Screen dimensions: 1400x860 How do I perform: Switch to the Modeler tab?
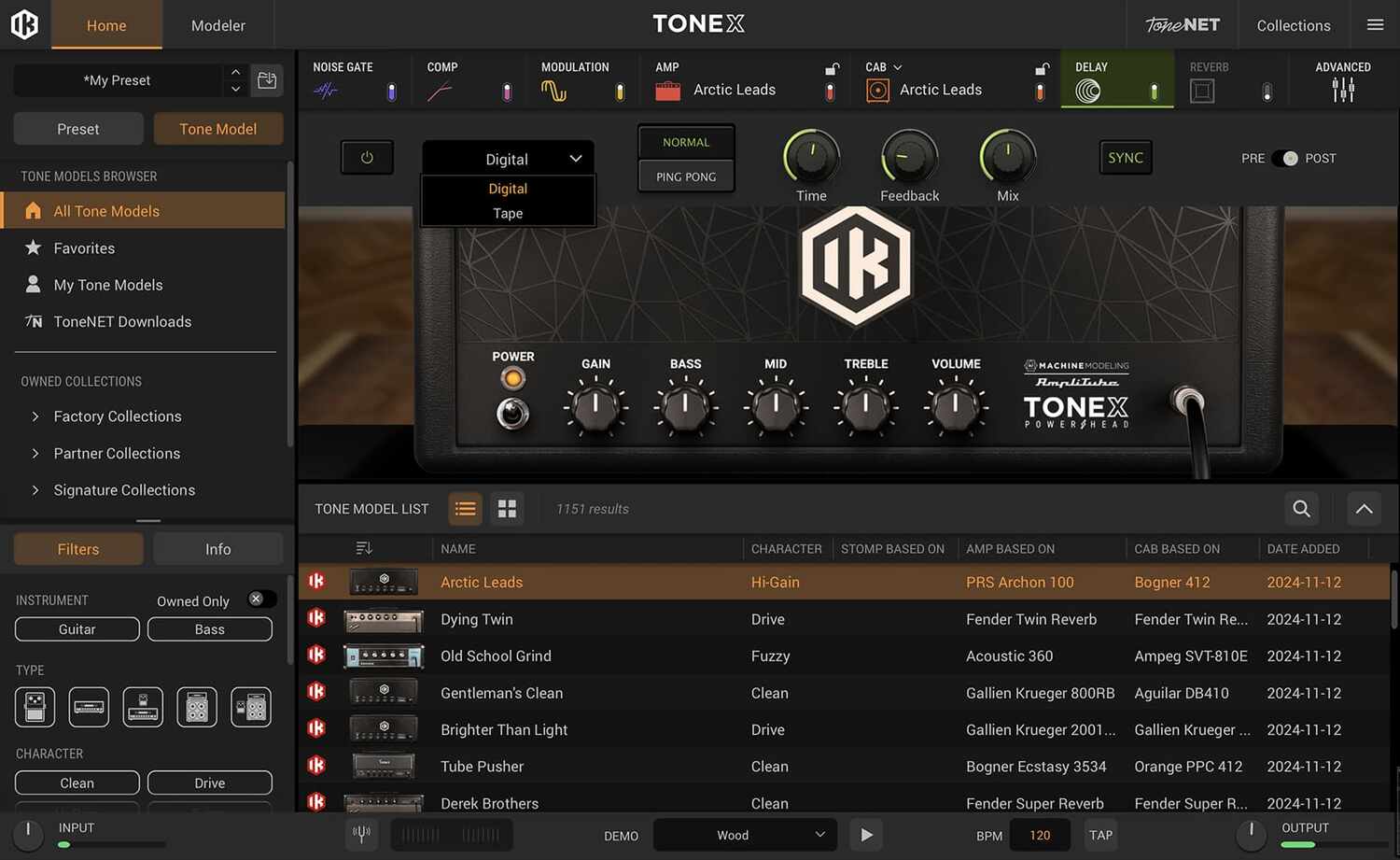pyautogui.click(x=217, y=25)
